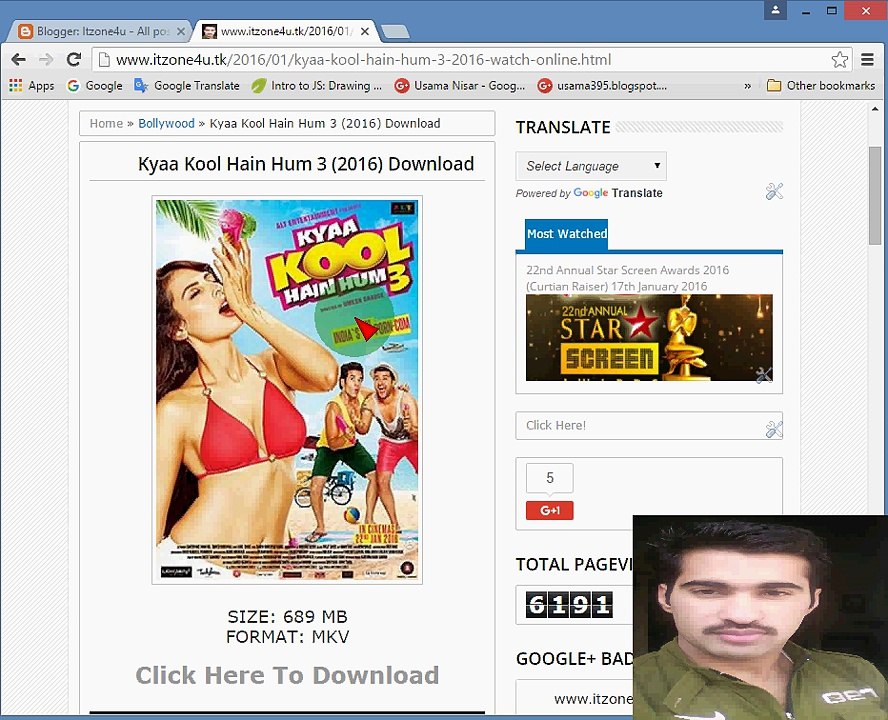This screenshot has height=720, width=888.
Task: Click the Click Here! link
Action: tap(556, 425)
